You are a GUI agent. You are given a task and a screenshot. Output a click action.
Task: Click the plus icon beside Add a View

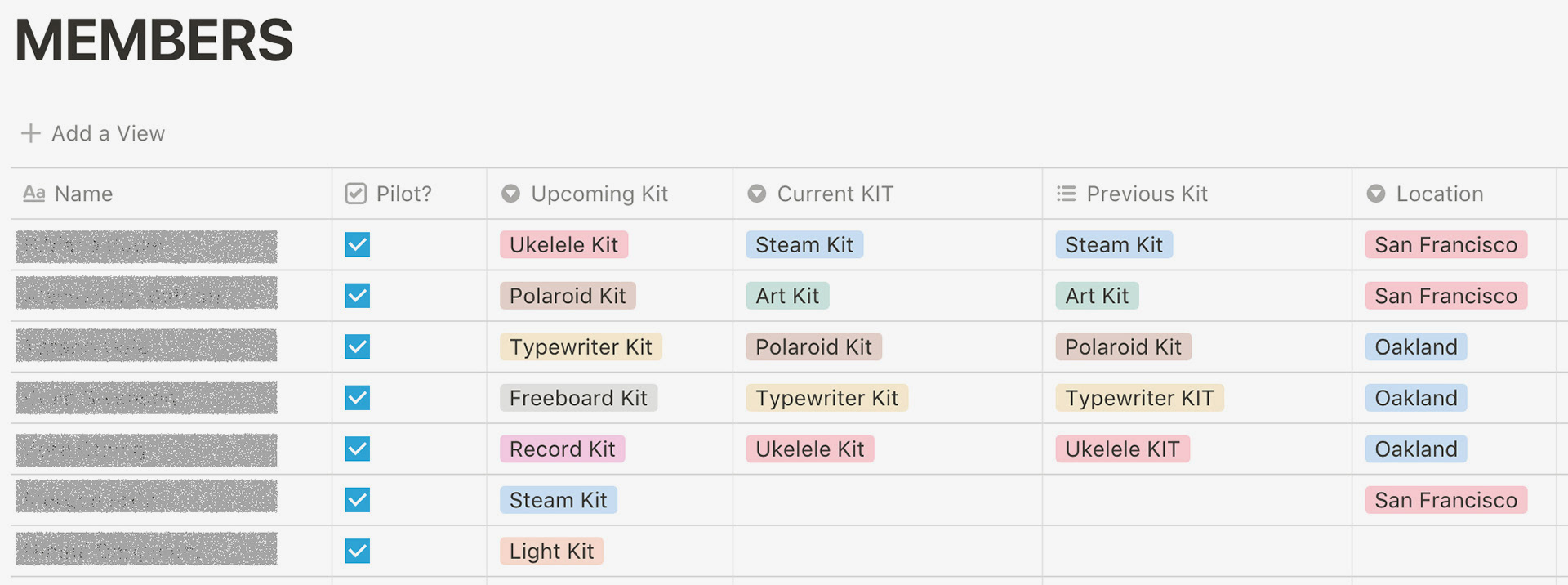(30, 133)
